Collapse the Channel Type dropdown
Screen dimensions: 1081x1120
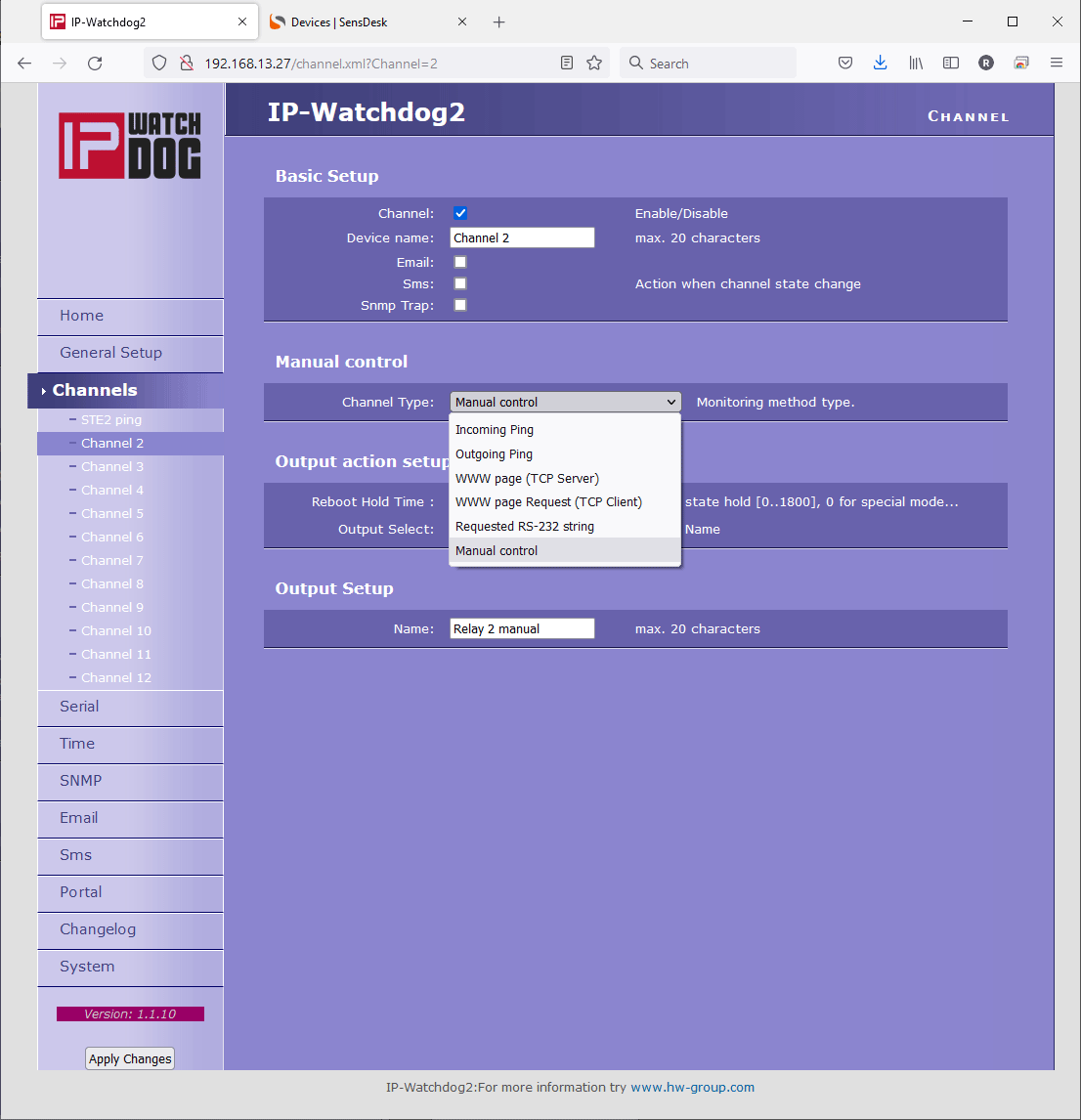pos(565,402)
